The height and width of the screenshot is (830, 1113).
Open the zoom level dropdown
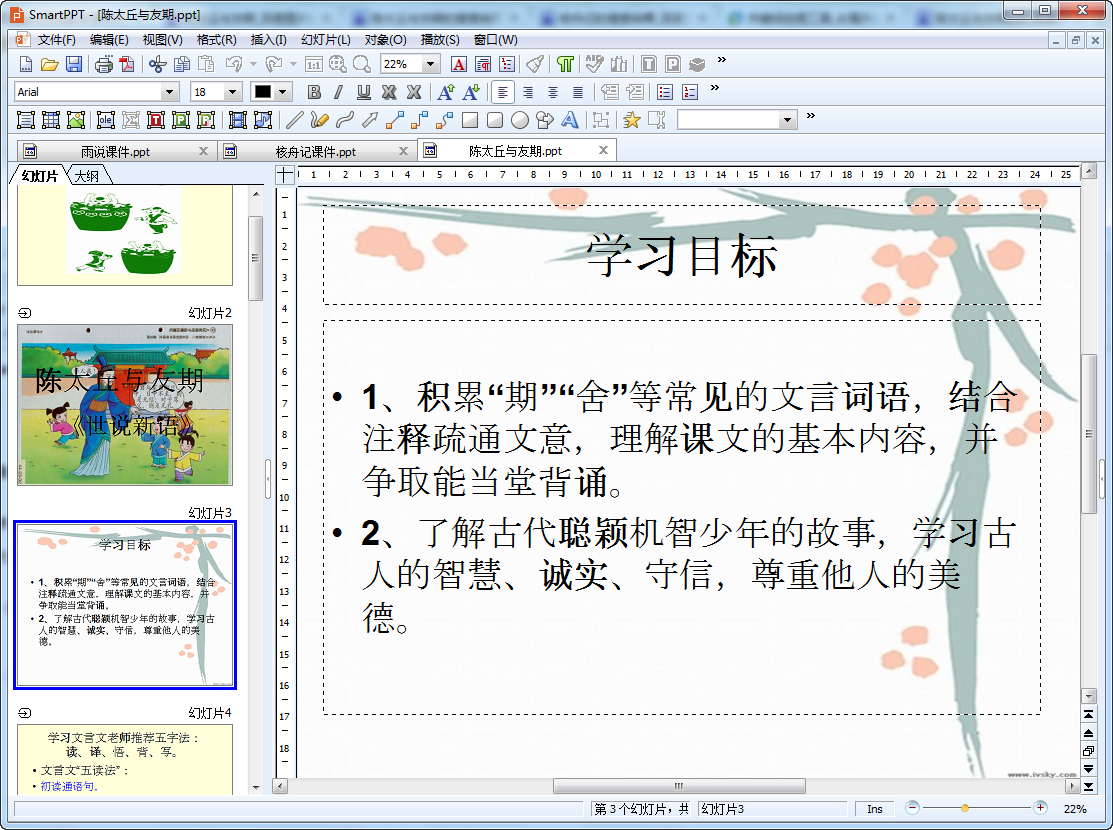(x=431, y=64)
